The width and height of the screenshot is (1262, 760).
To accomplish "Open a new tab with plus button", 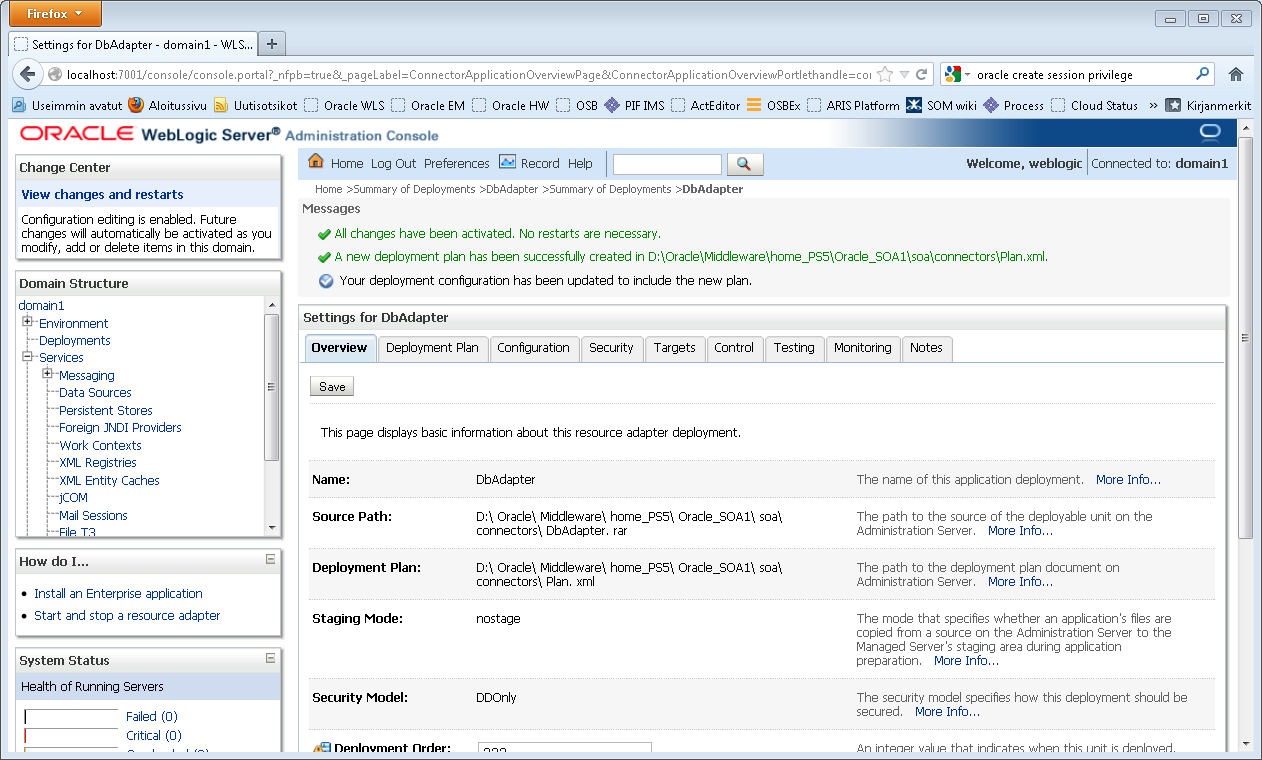I will [x=272, y=43].
